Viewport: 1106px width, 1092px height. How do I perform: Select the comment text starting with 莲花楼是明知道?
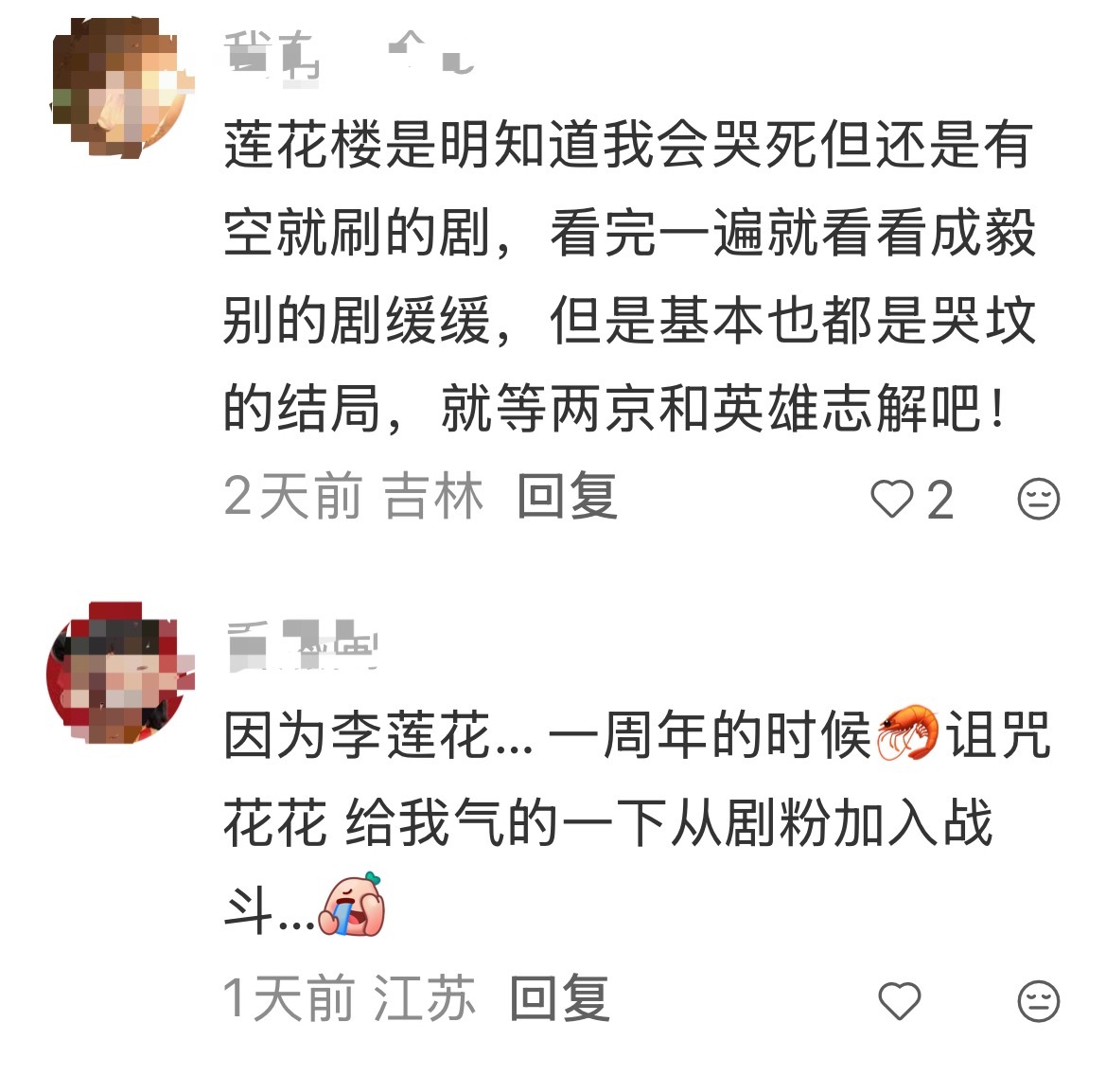(x=629, y=275)
